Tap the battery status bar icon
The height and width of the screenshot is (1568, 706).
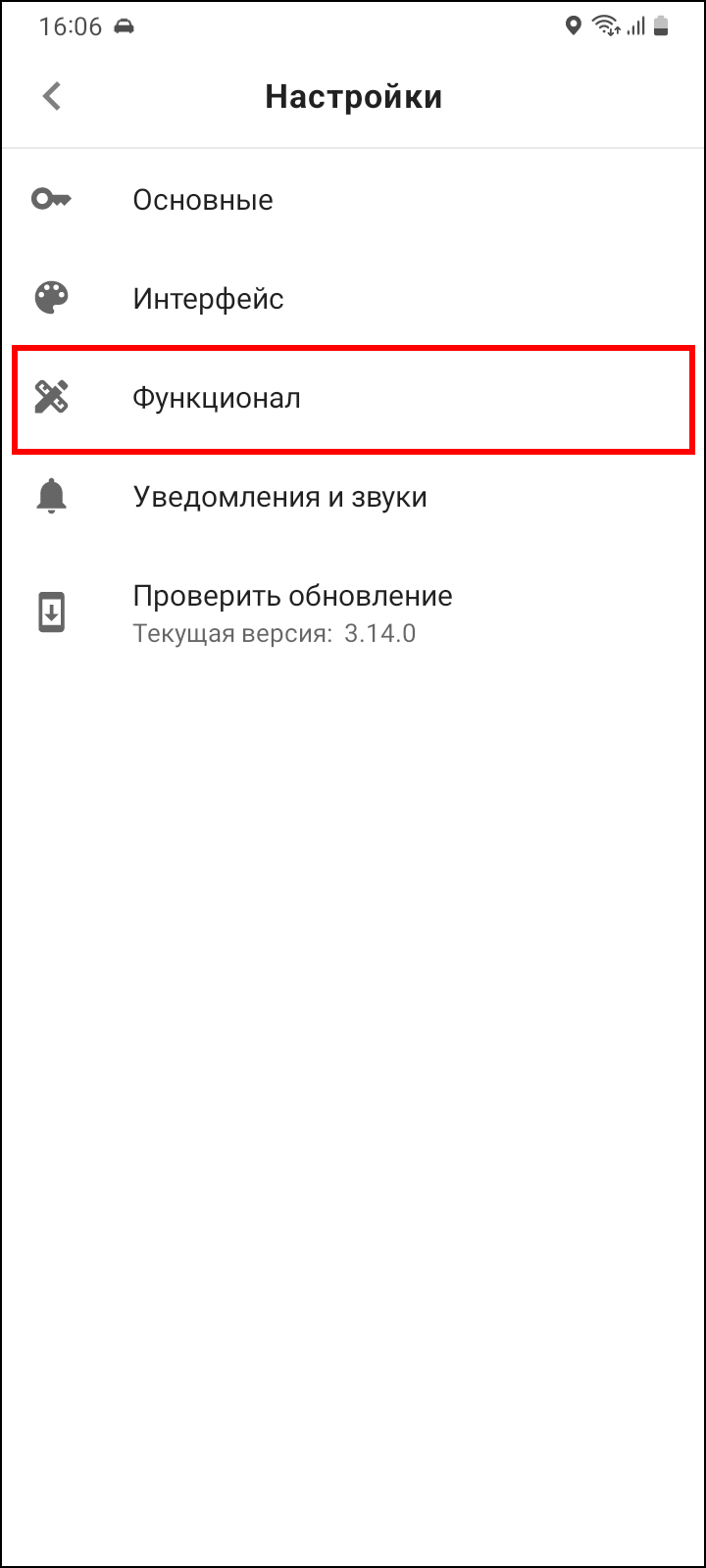pos(662,26)
